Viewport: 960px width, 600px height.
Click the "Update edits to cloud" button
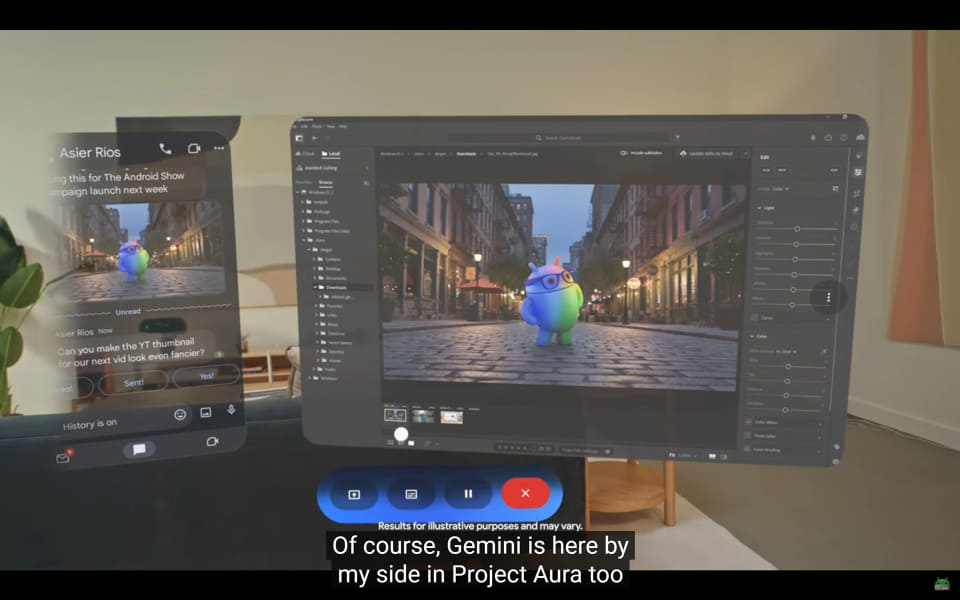click(x=707, y=154)
